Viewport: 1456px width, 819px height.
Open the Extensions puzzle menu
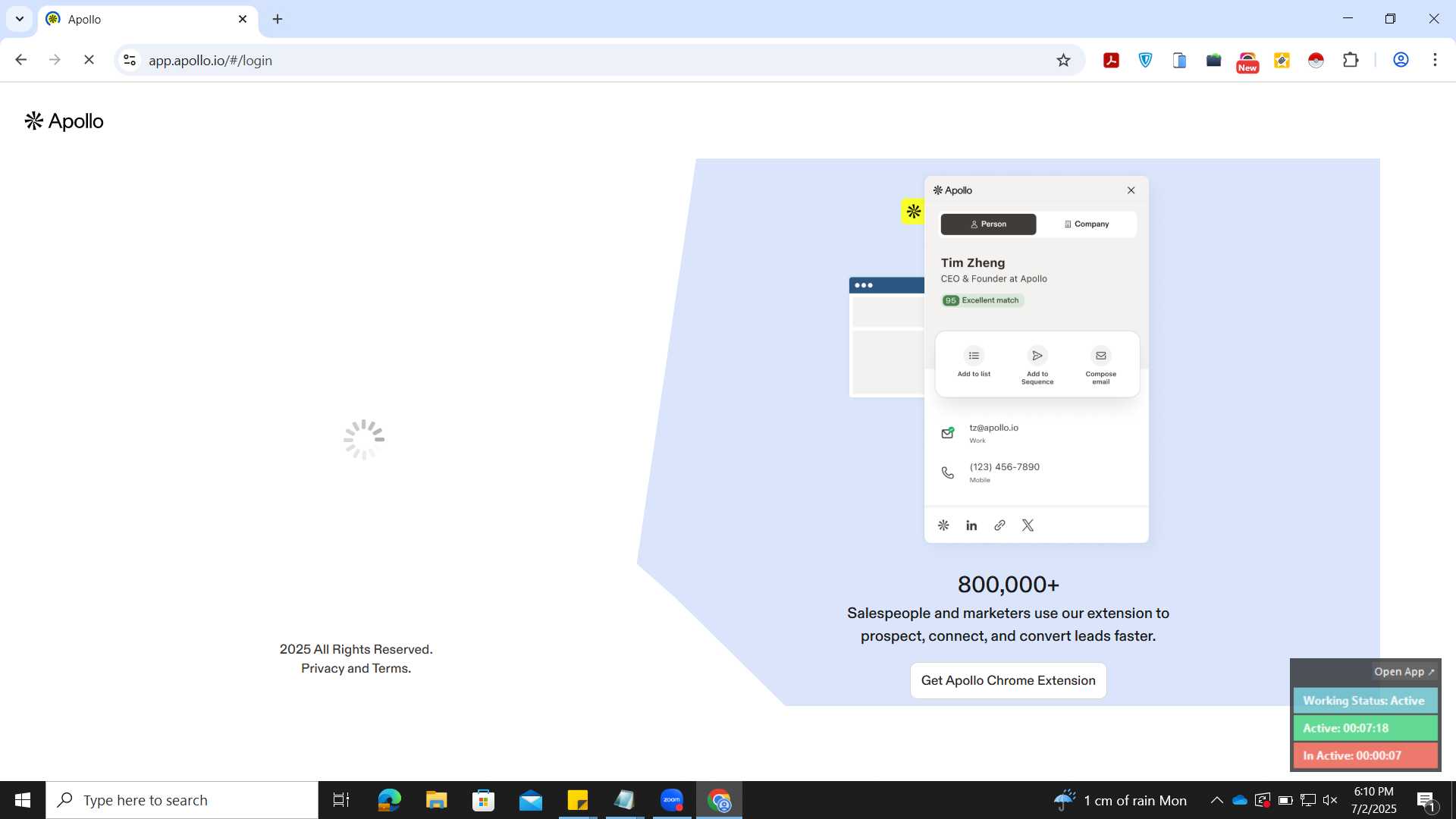pyautogui.click(x=1350, y=60)
